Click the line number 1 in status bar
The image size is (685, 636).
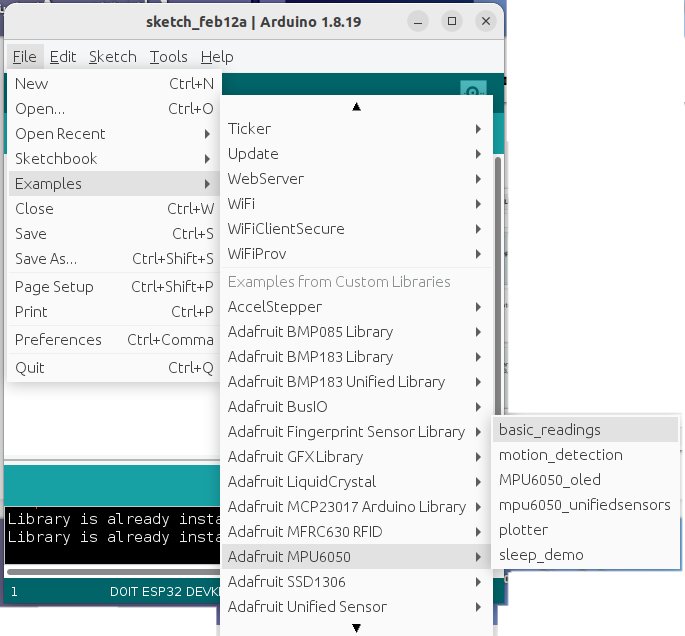pyautogui.click(x=14, y=591)
